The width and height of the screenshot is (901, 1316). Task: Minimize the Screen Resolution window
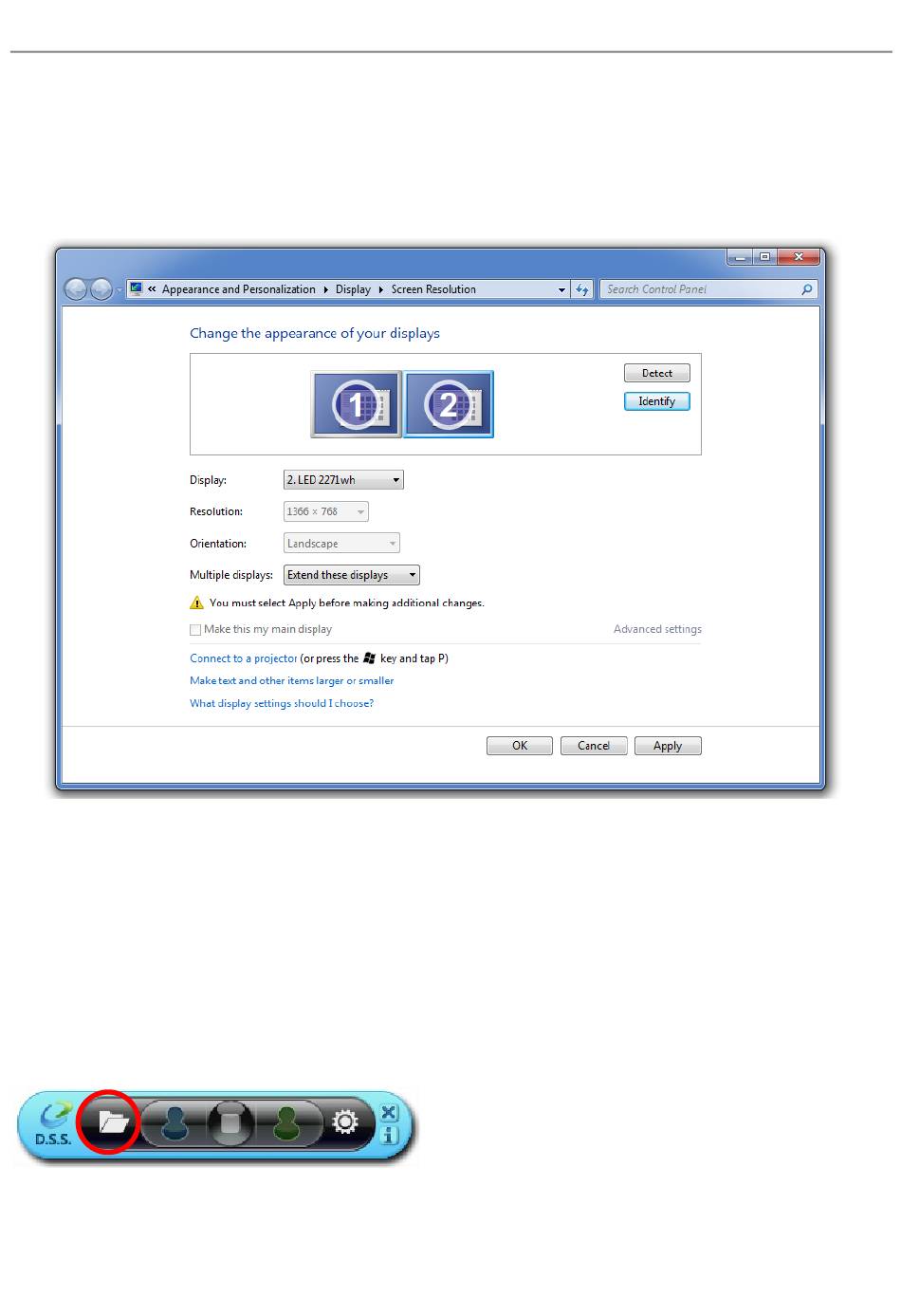741,257
